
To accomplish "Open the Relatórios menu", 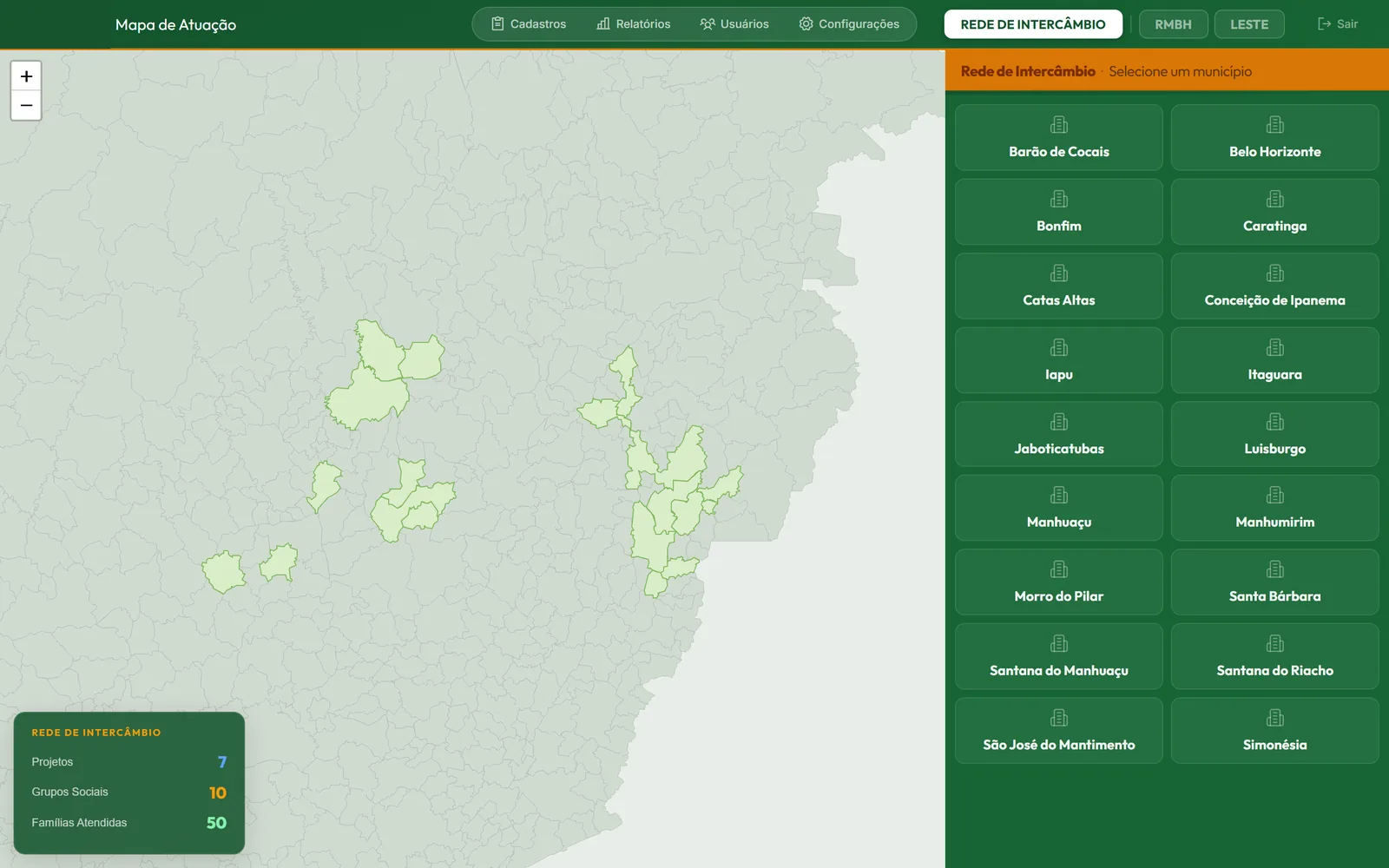I will coord(634,24).
